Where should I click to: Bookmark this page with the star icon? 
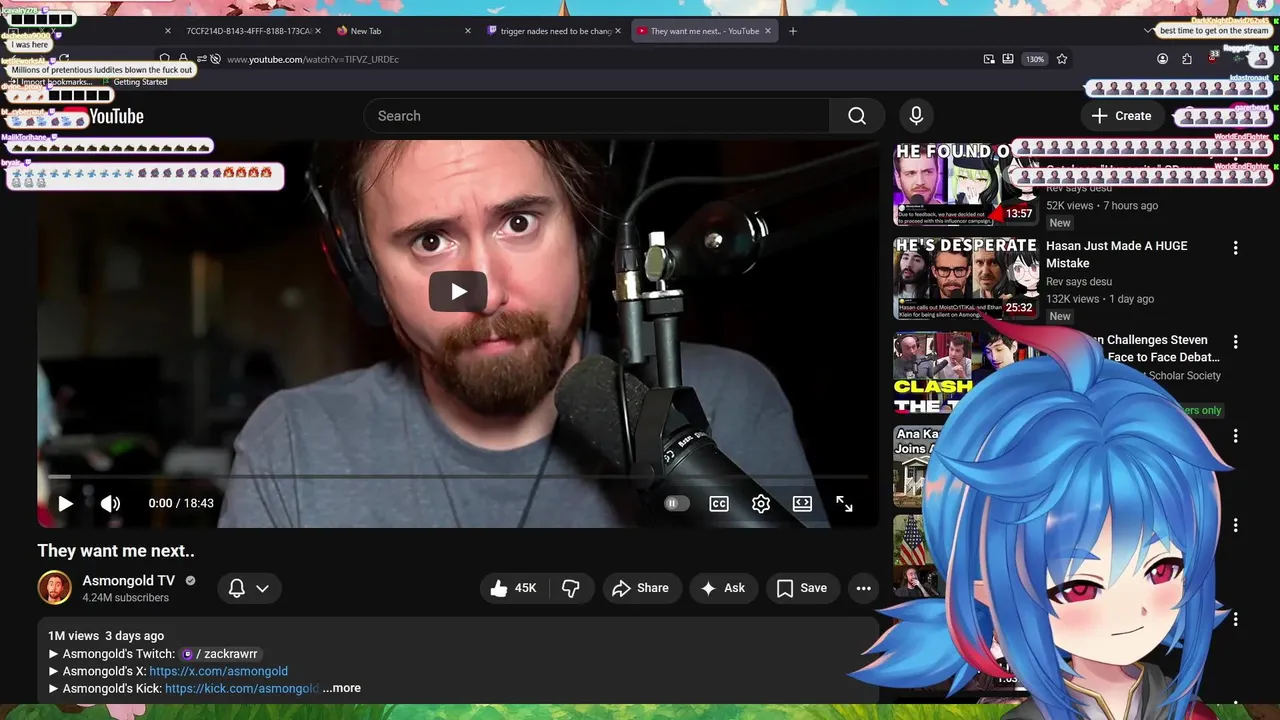point(1062,59)
